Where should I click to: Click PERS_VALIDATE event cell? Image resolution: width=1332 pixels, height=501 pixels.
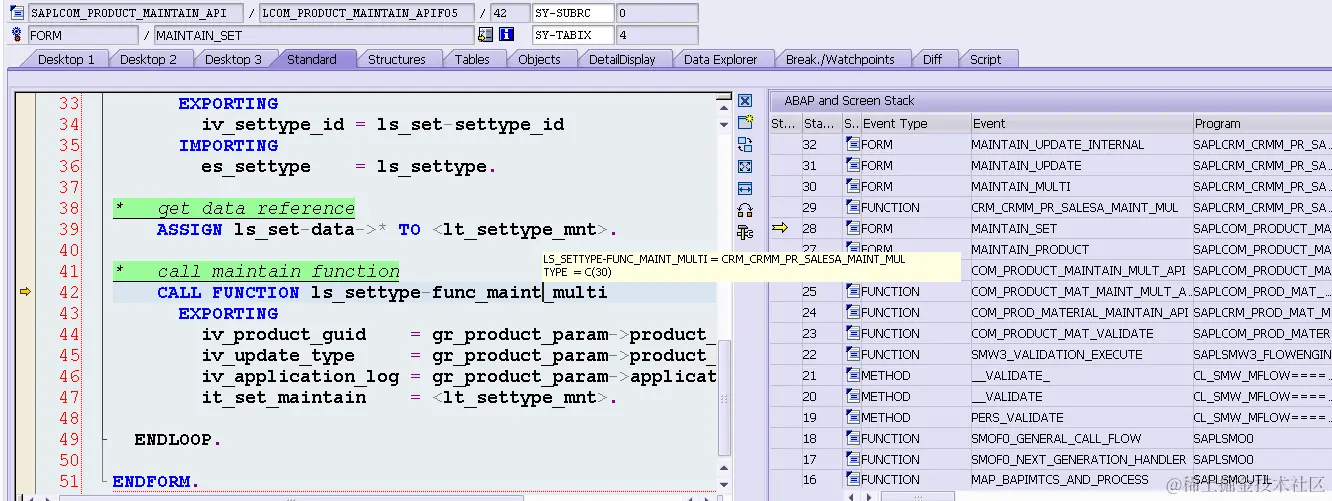coord(1081,418)
